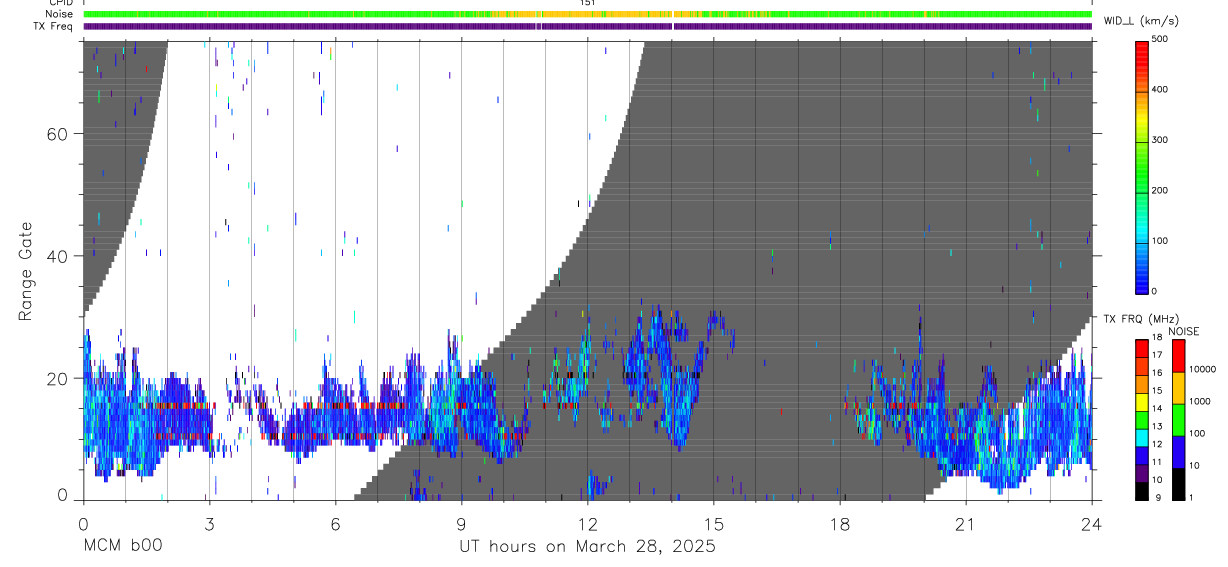Click the '12' UT hour tick label
This screenshot has height=567, width=1228.
pyautogui.click(x=587, y=523)
